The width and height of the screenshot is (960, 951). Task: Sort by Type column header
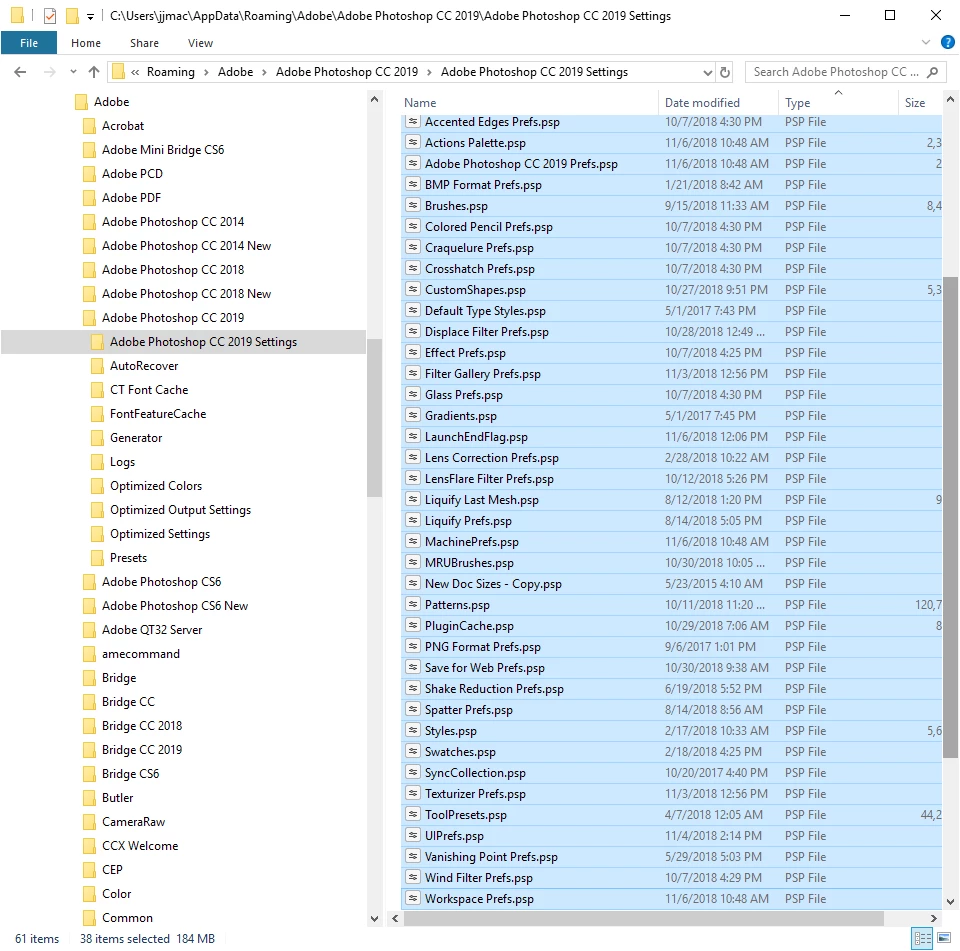pos(798,103)
